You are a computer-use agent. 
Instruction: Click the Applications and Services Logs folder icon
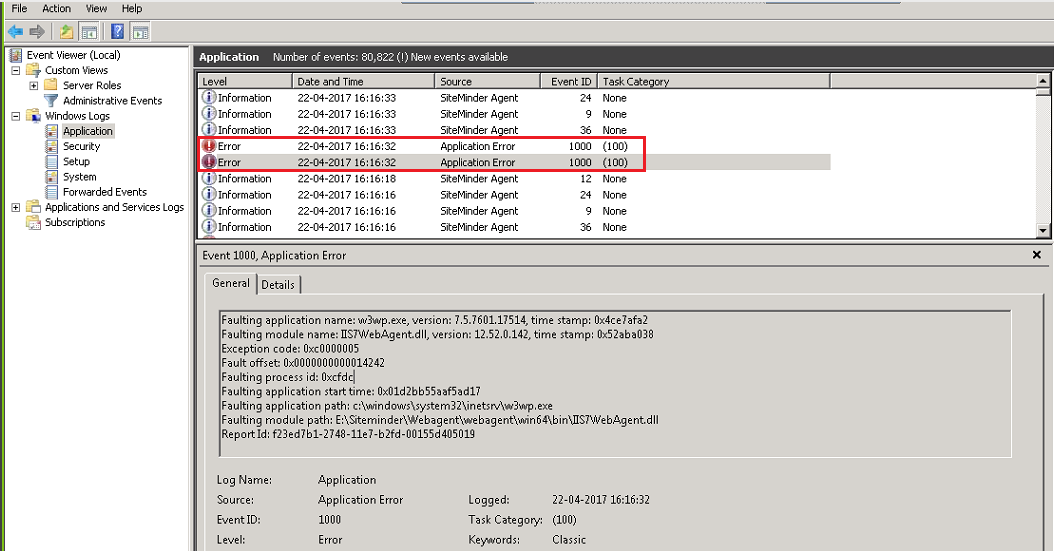(x=33, y=207)
